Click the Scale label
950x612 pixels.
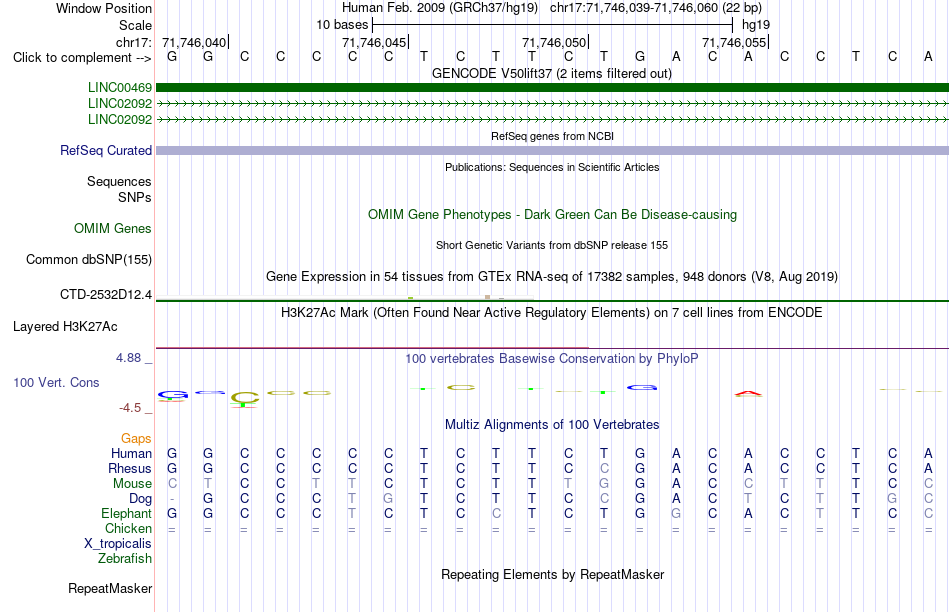[135, 25]
